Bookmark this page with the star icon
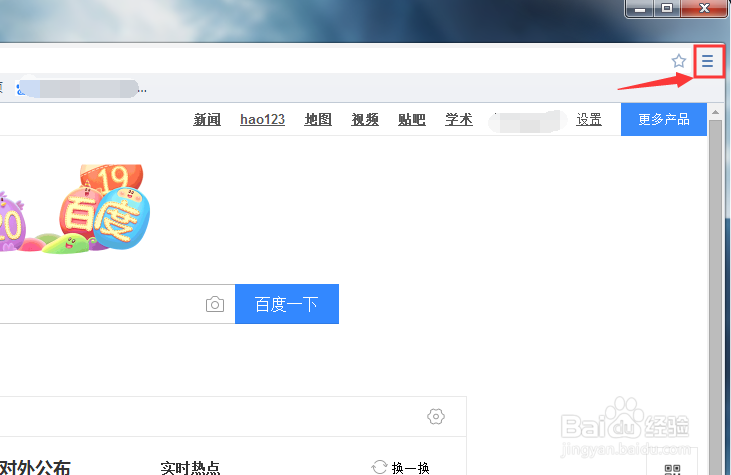731x475 pixels. click(679, 61)
